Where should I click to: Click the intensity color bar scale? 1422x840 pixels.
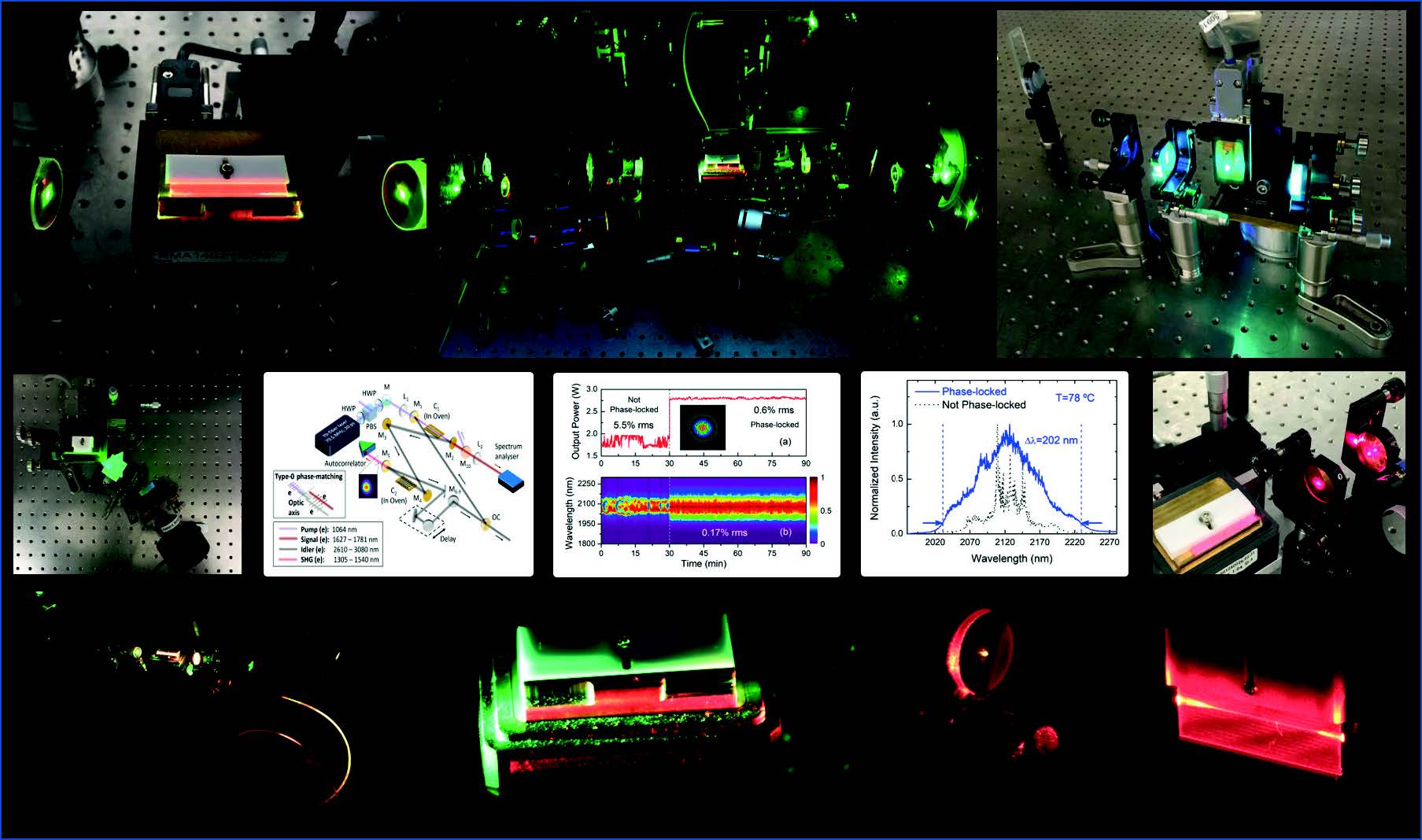point(813,510)
